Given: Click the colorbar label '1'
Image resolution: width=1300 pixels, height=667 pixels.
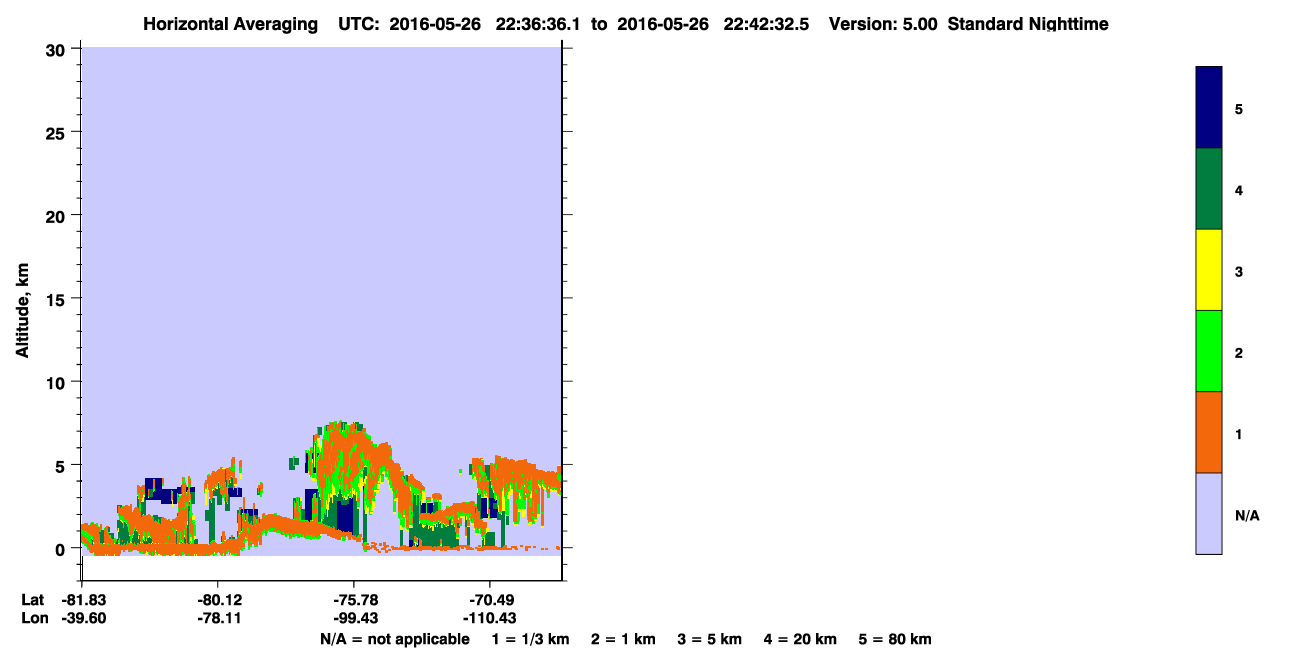Looking at the screenshot, I should [1239, 433].
